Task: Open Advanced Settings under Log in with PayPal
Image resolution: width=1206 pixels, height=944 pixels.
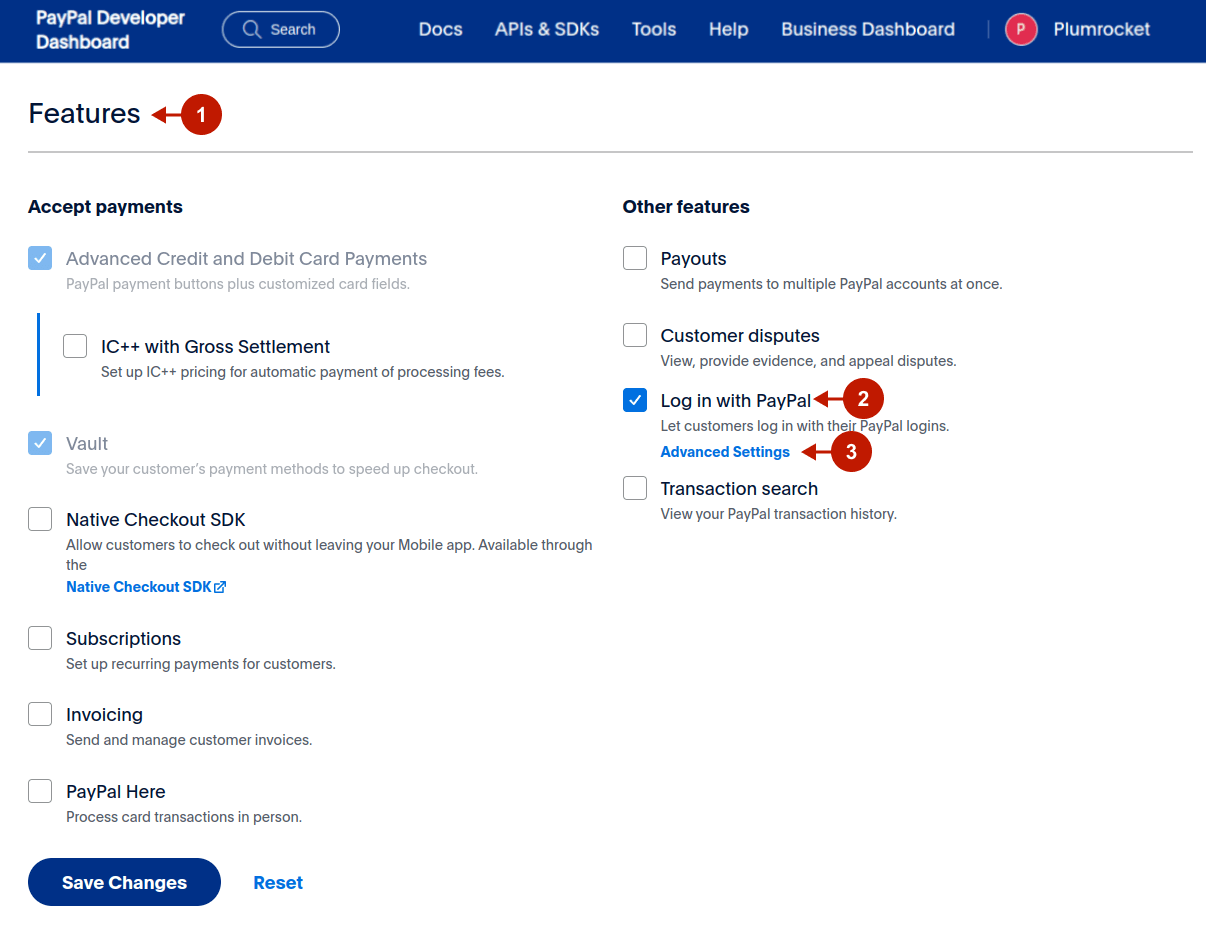Action: point(725,452)
